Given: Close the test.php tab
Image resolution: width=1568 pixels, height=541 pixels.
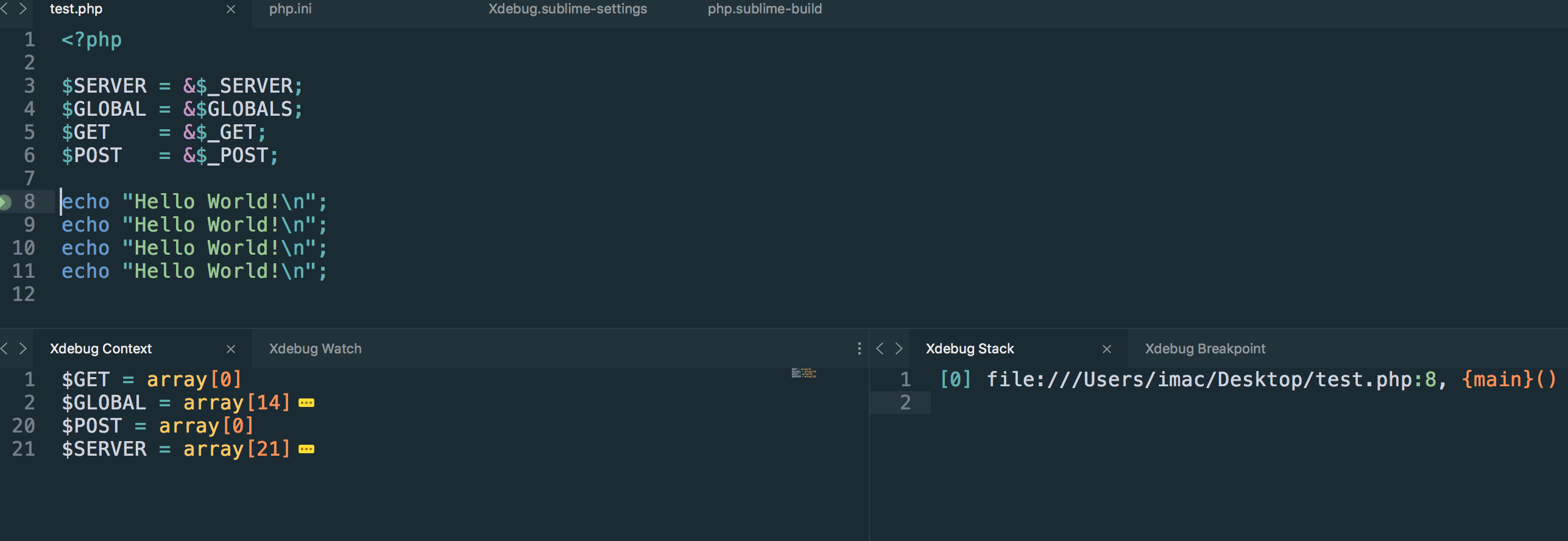Looking at the screenshot, I should click(231, 9).
